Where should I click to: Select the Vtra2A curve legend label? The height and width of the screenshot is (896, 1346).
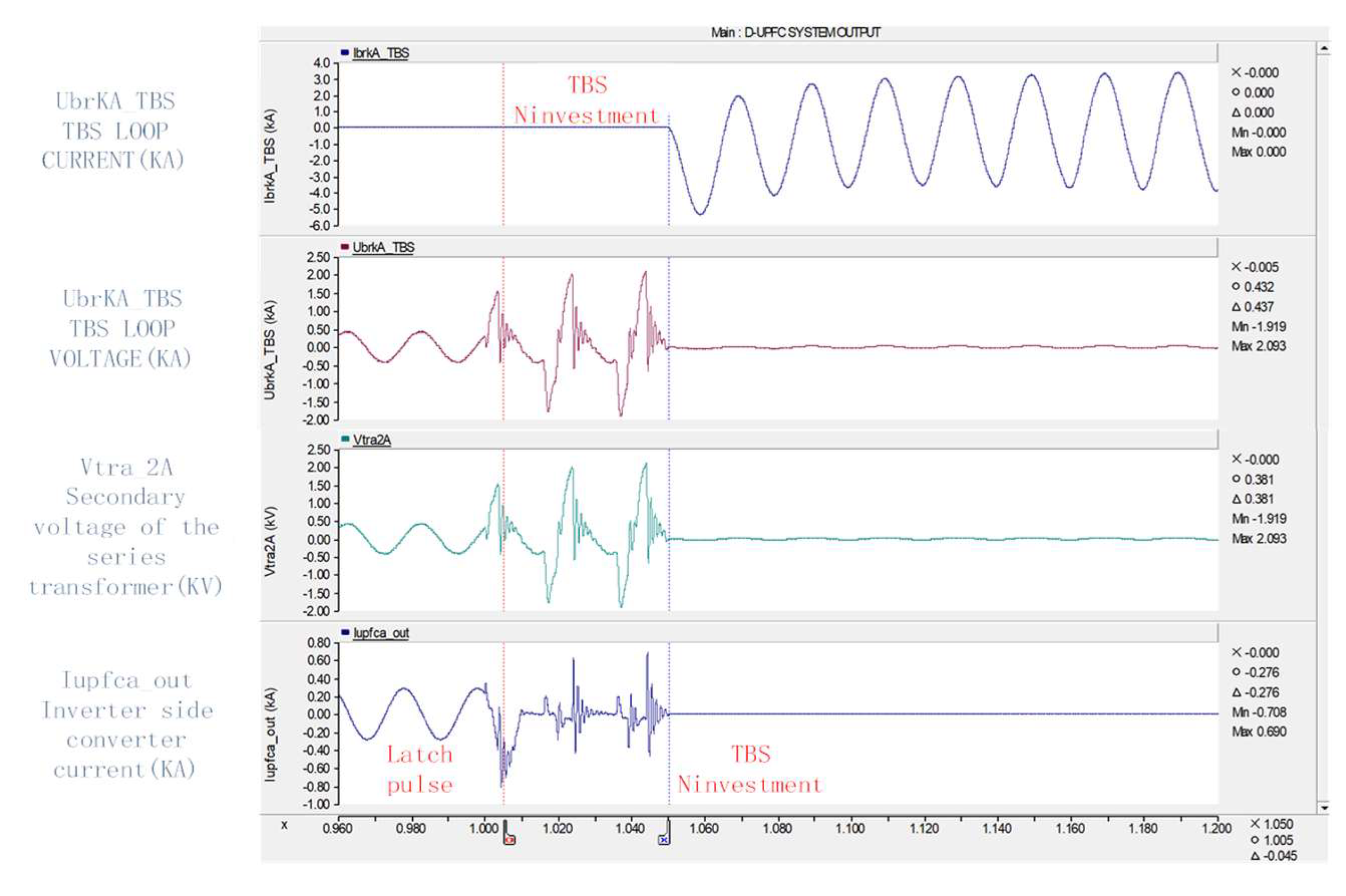[372, 440]
